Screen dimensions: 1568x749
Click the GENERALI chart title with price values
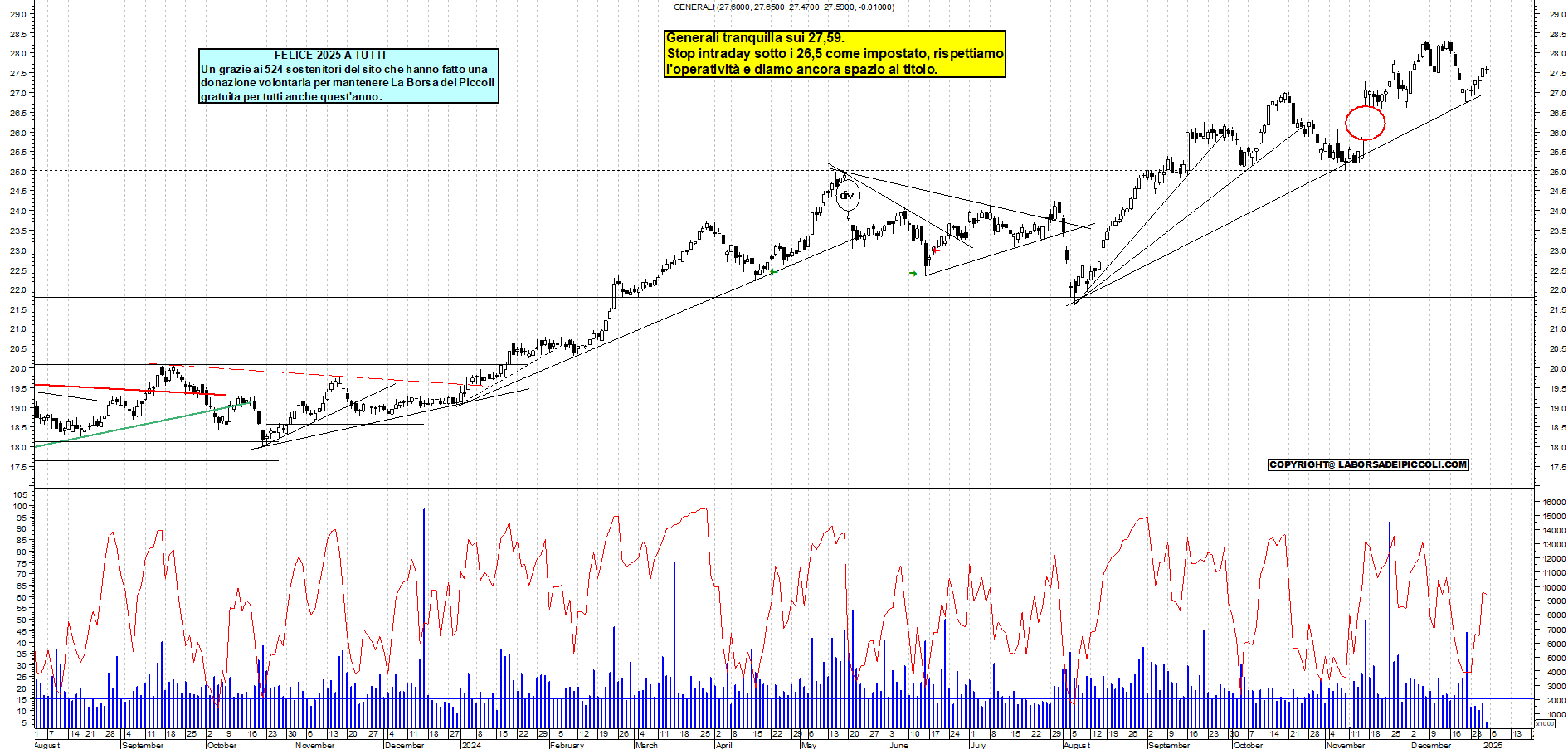[x=783, y=7]
